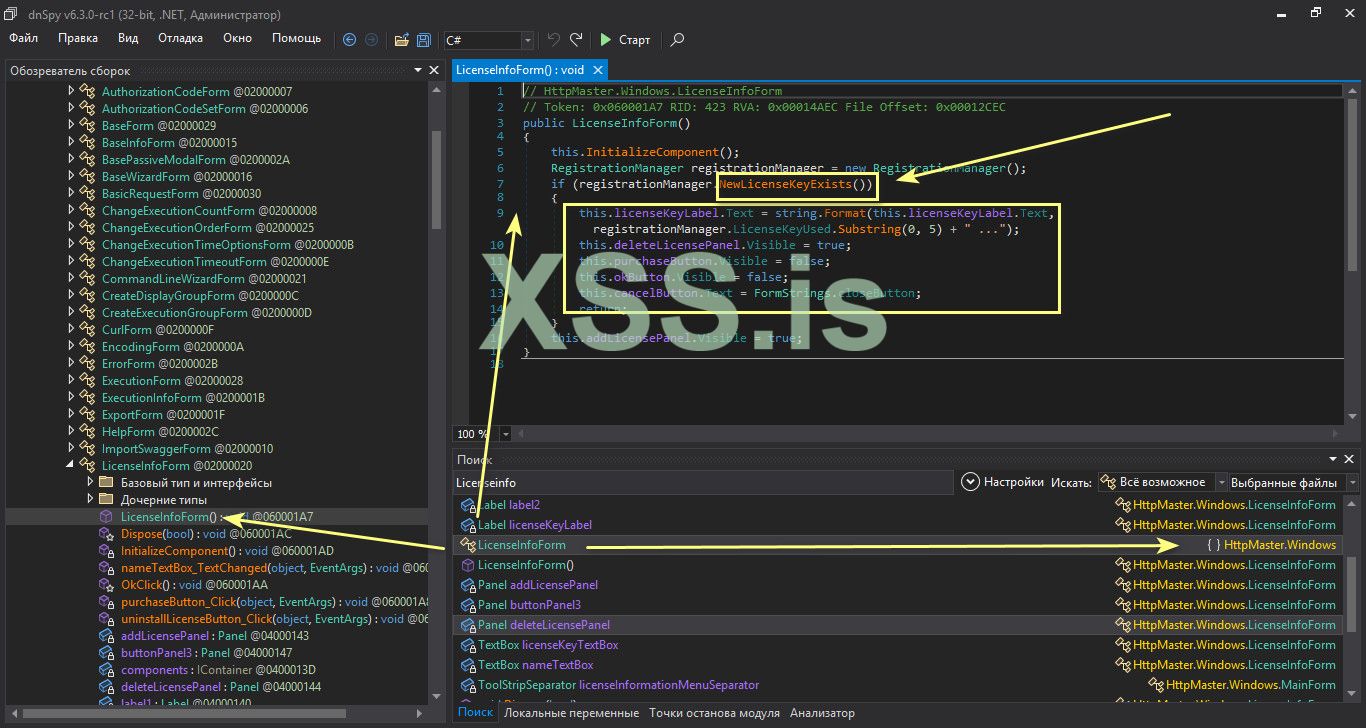Viewport: 1366px width, 728px height.
Task: Click the Redo arrow icon
Action: (576, 40)
